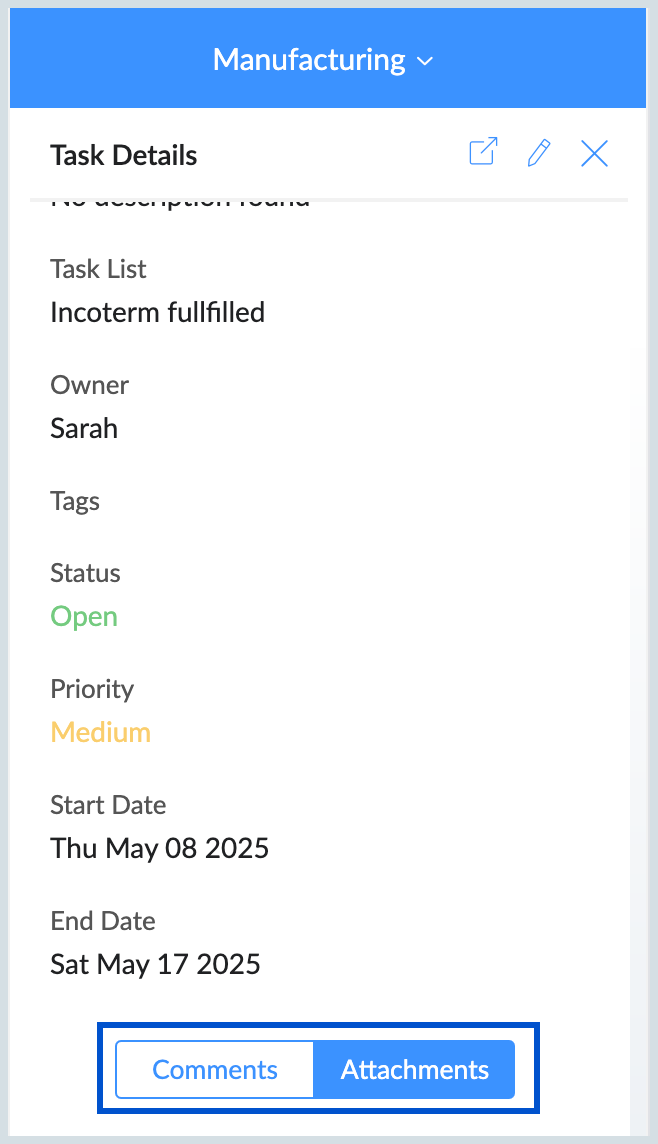The width and height of the screenshot is (658, 1144).
Task: Click the Task List field label
Action: click(98, 269)
